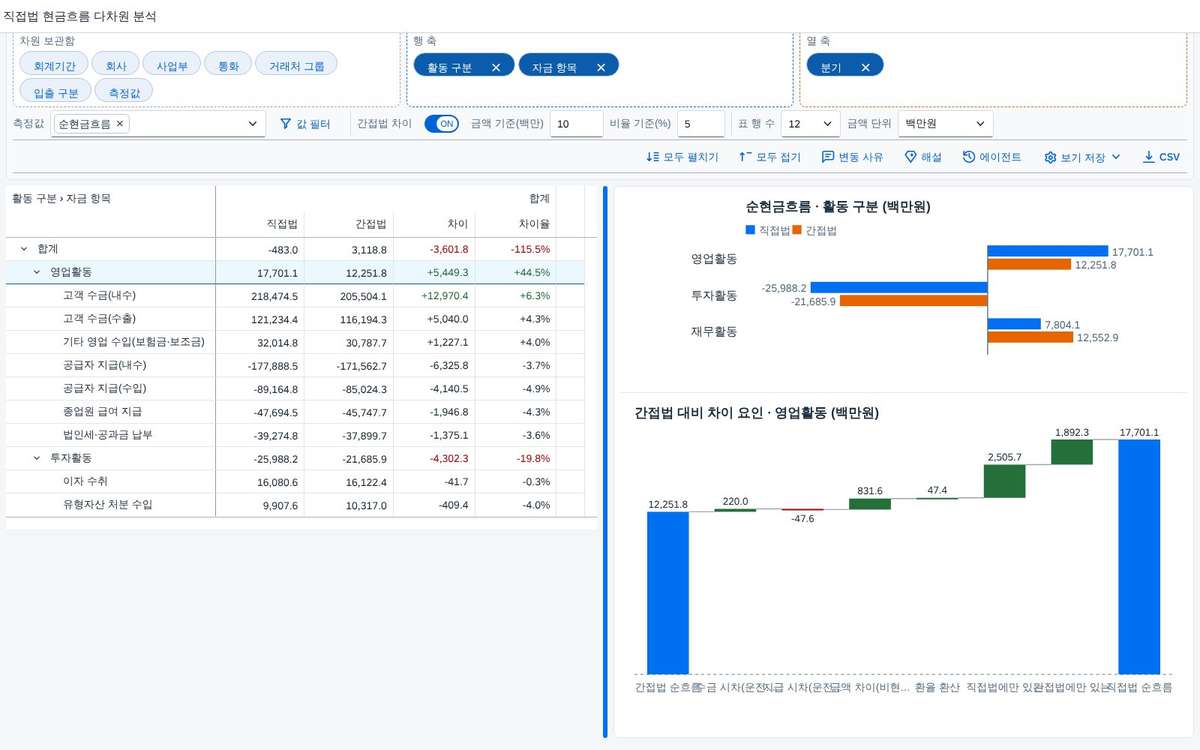This screenshot has height=750, width=1200.
Task: Click the 해설 diamond icon
Action: pos(910,157)
